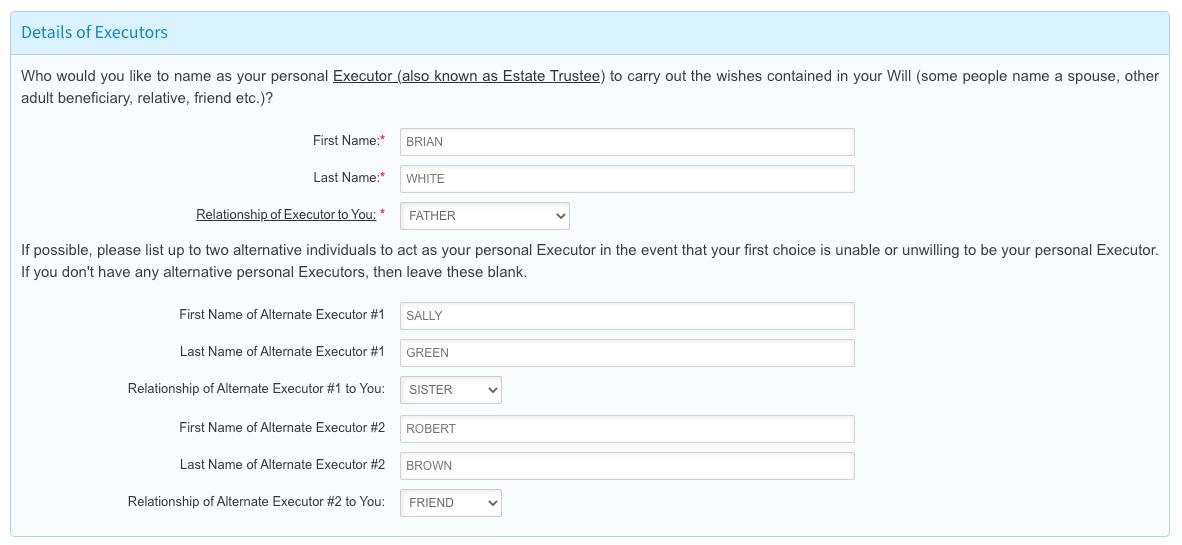
Task: Click the 'Relationship of Executor to You' link
Action: coord(286,215)
